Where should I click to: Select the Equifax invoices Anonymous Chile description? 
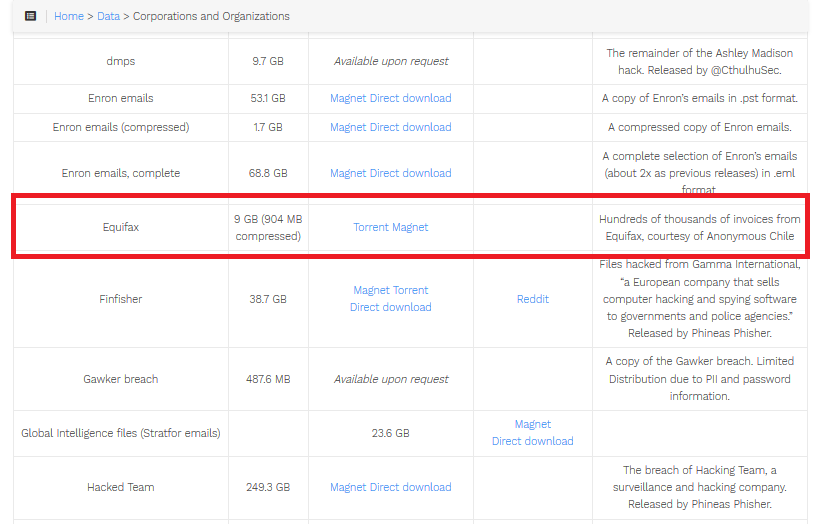coord(700,228)
